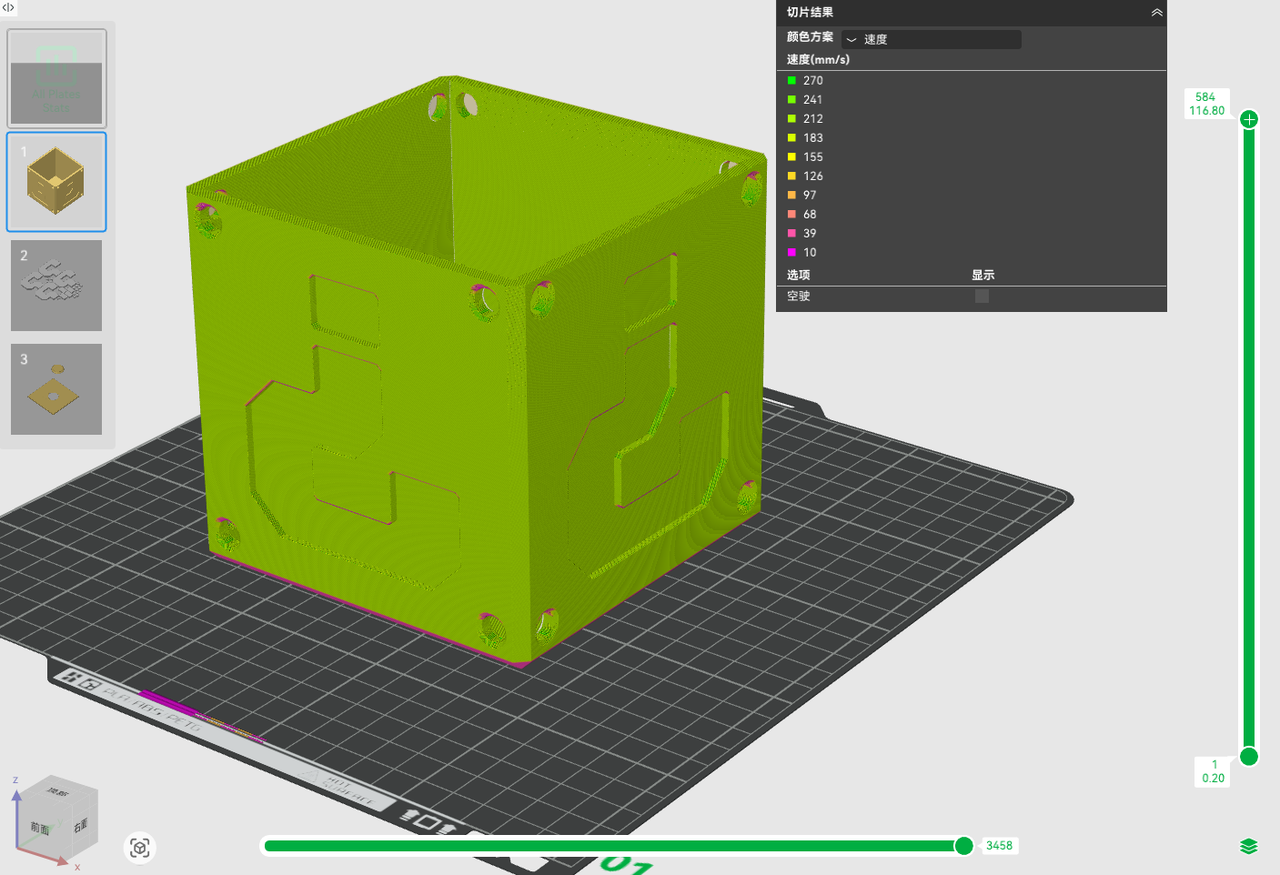Select plate 1 thumbnail with the box

(x=56, y=181)
